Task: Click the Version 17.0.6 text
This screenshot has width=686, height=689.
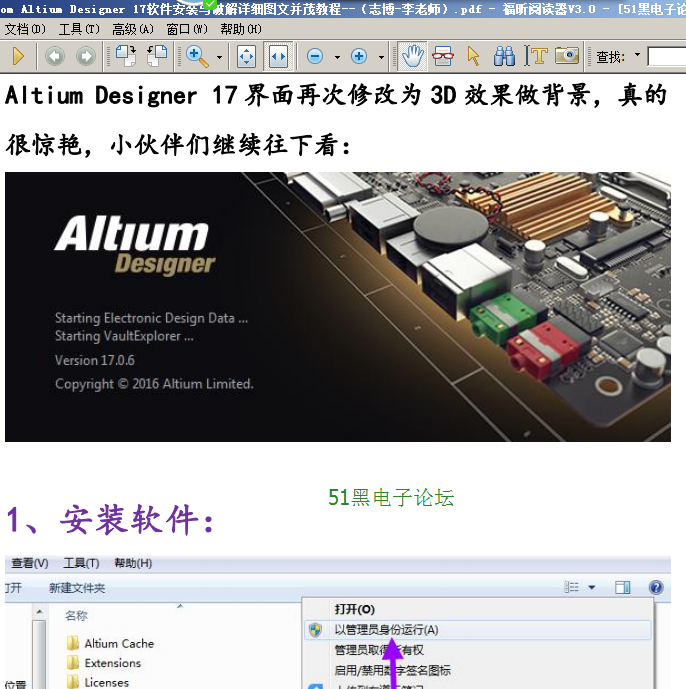Action: point(95,360)
